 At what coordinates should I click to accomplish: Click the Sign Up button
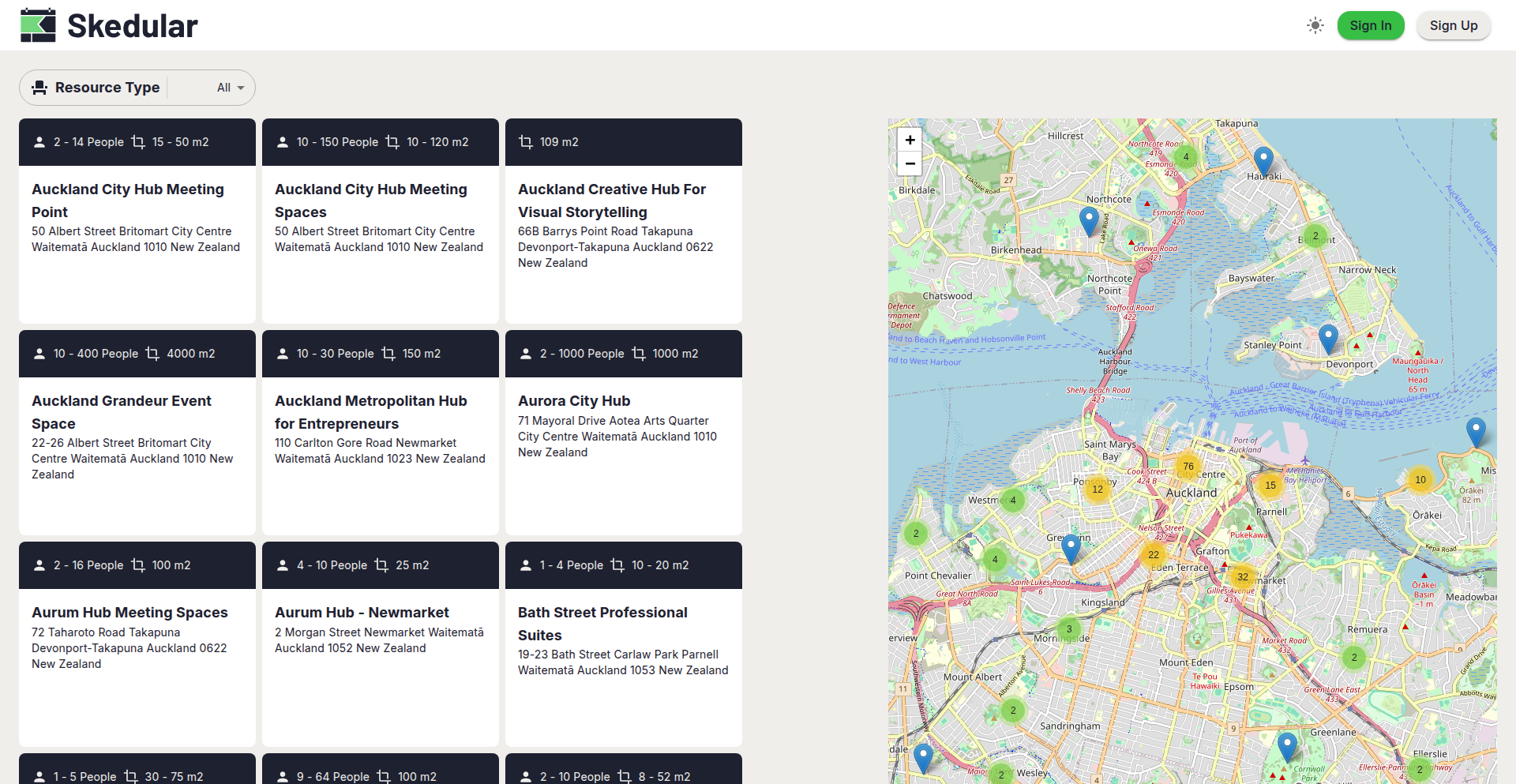(1453, 25)
